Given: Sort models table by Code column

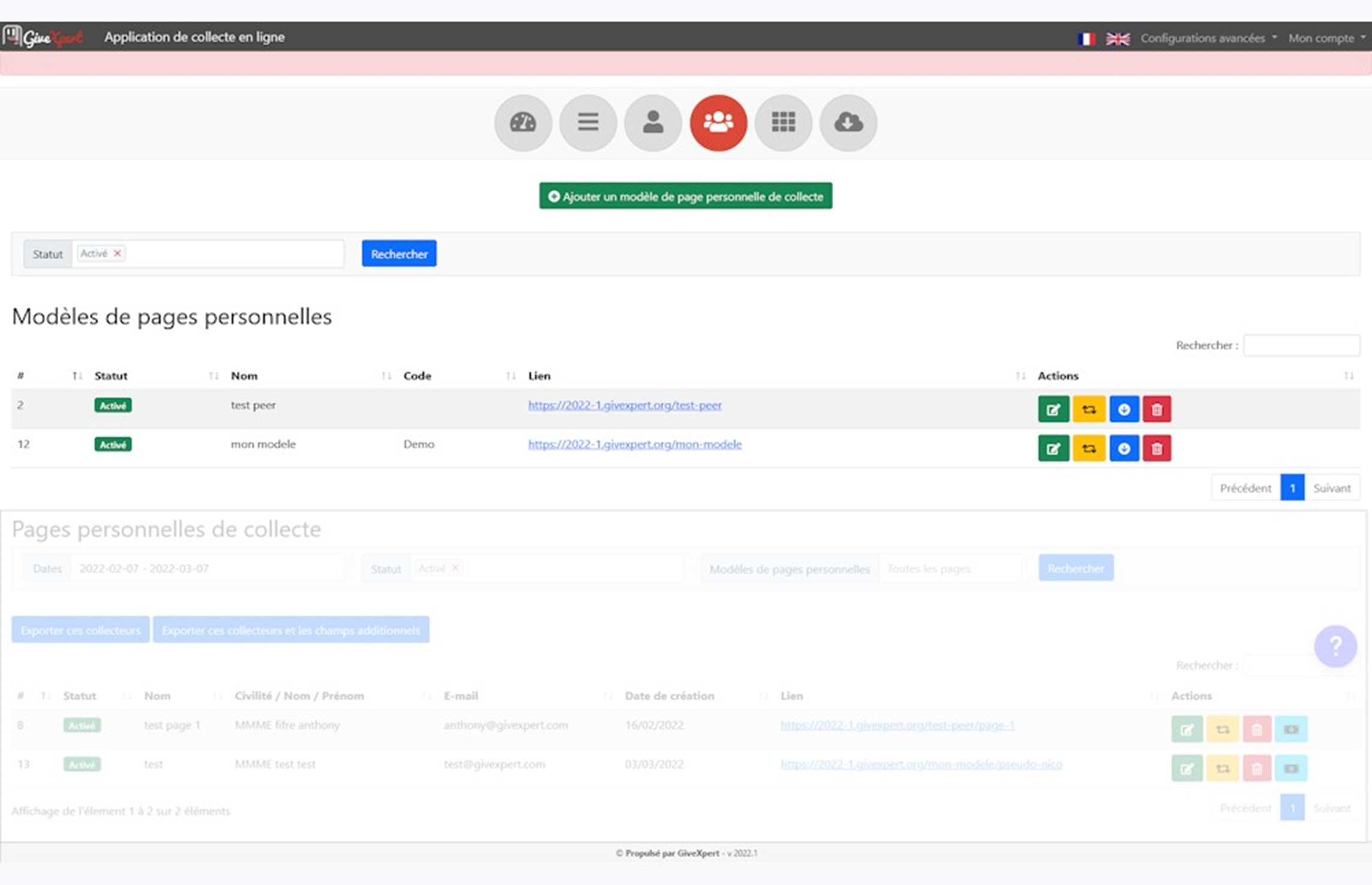Looking at the screenshot, I should pos(459,376).
